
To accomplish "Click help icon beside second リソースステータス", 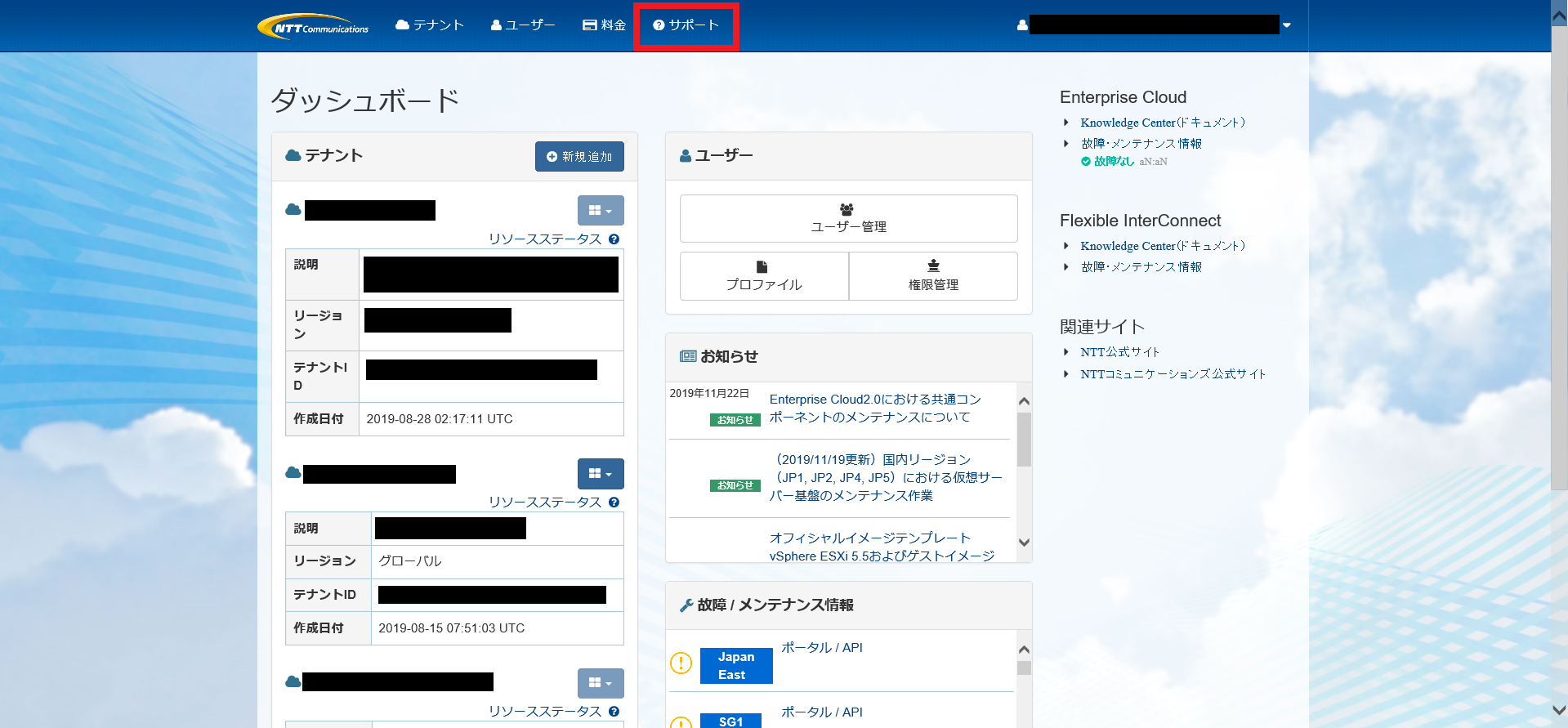I will coord(614,502).
